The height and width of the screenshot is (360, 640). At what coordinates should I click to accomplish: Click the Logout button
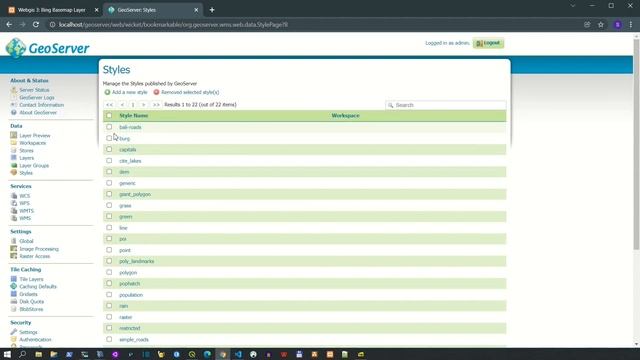[488, 43]
